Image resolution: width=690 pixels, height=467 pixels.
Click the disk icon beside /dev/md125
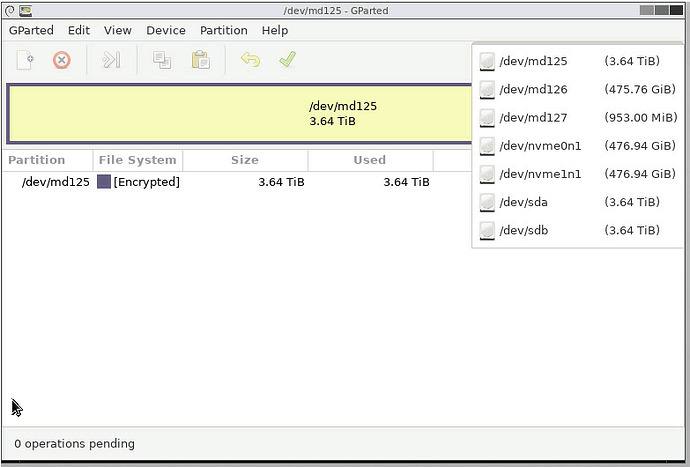[x=487, y=61]
